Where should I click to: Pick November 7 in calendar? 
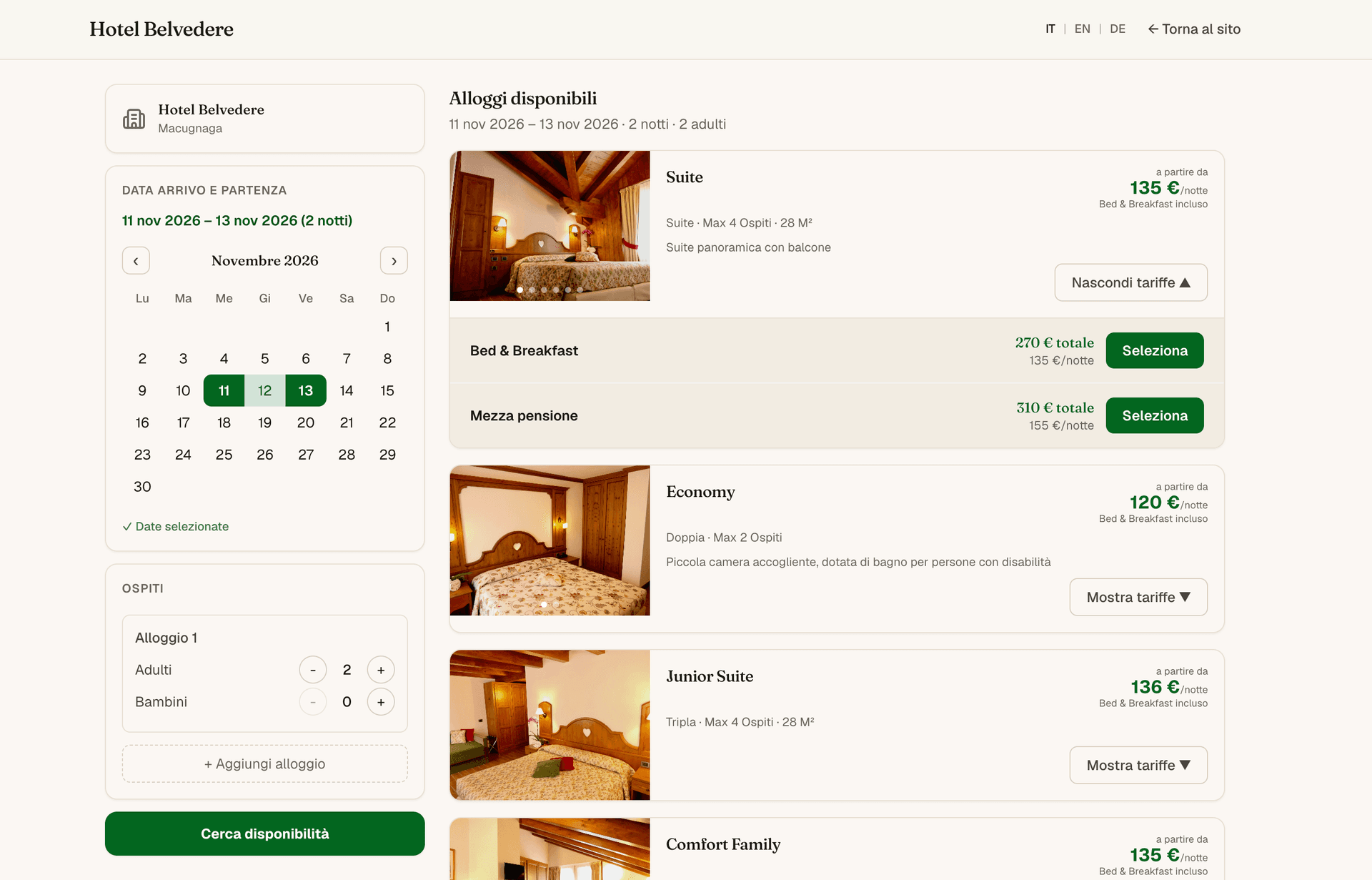pos(347,359)
